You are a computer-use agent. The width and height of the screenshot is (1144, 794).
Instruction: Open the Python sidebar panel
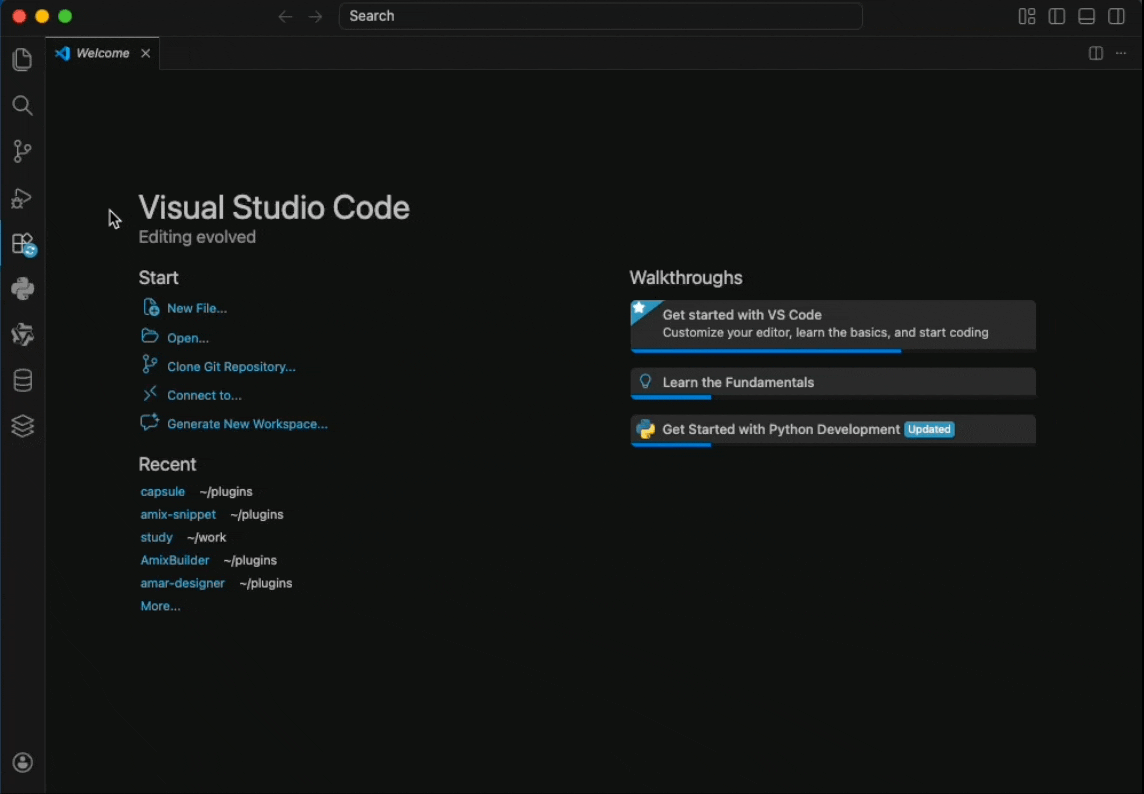tap(22, 290)
